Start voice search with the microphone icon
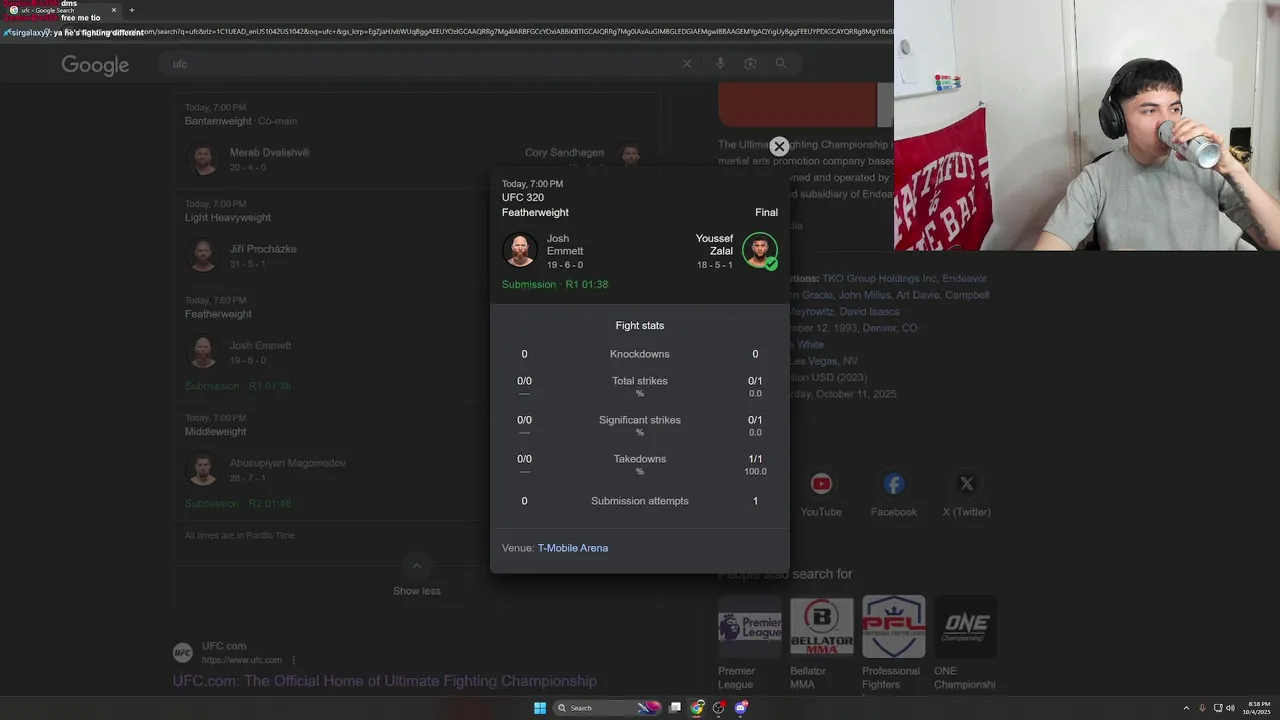The image size is (1280, 720). pos(720,63)
